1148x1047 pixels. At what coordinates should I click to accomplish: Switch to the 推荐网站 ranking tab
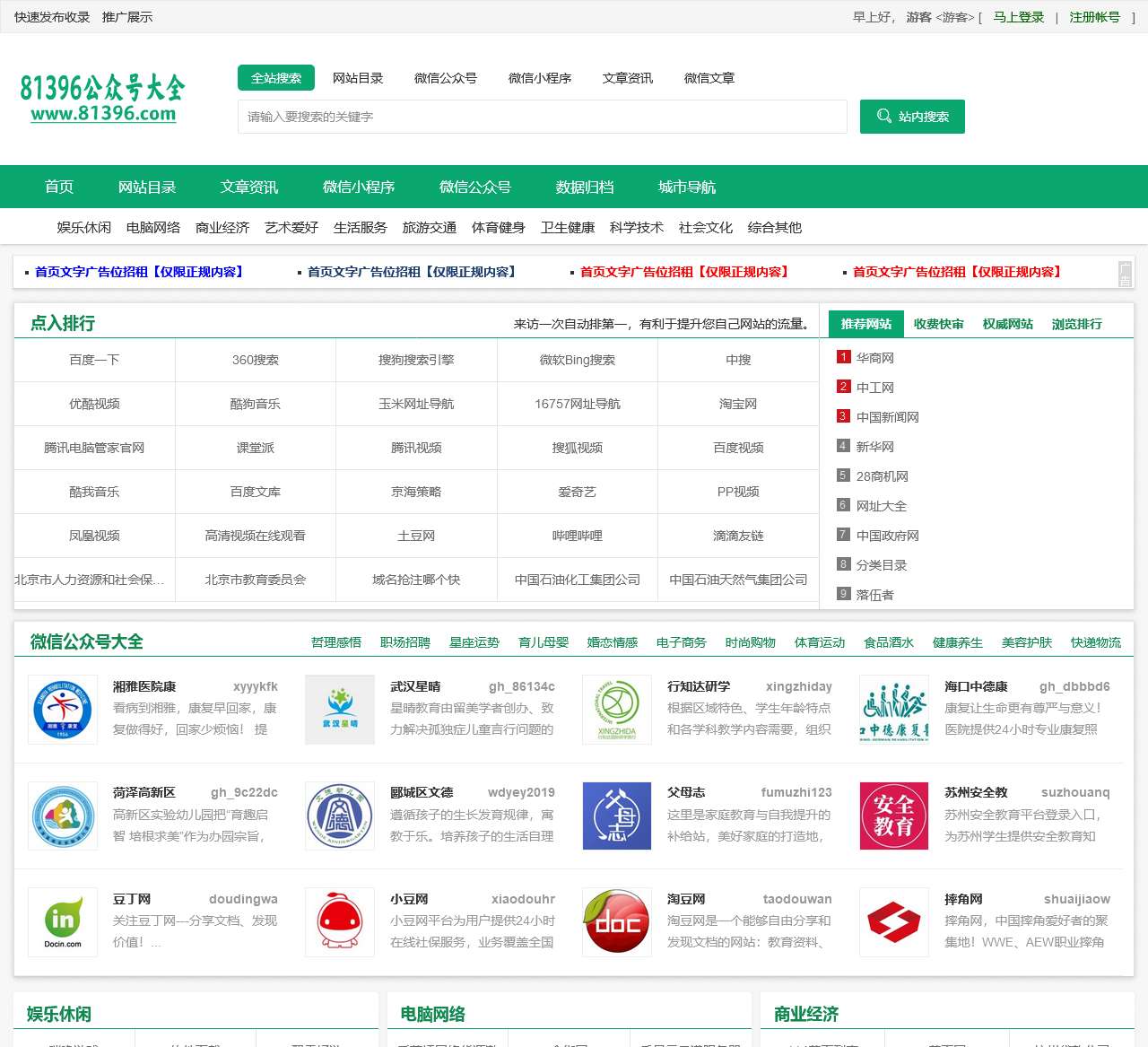point(866,324)
